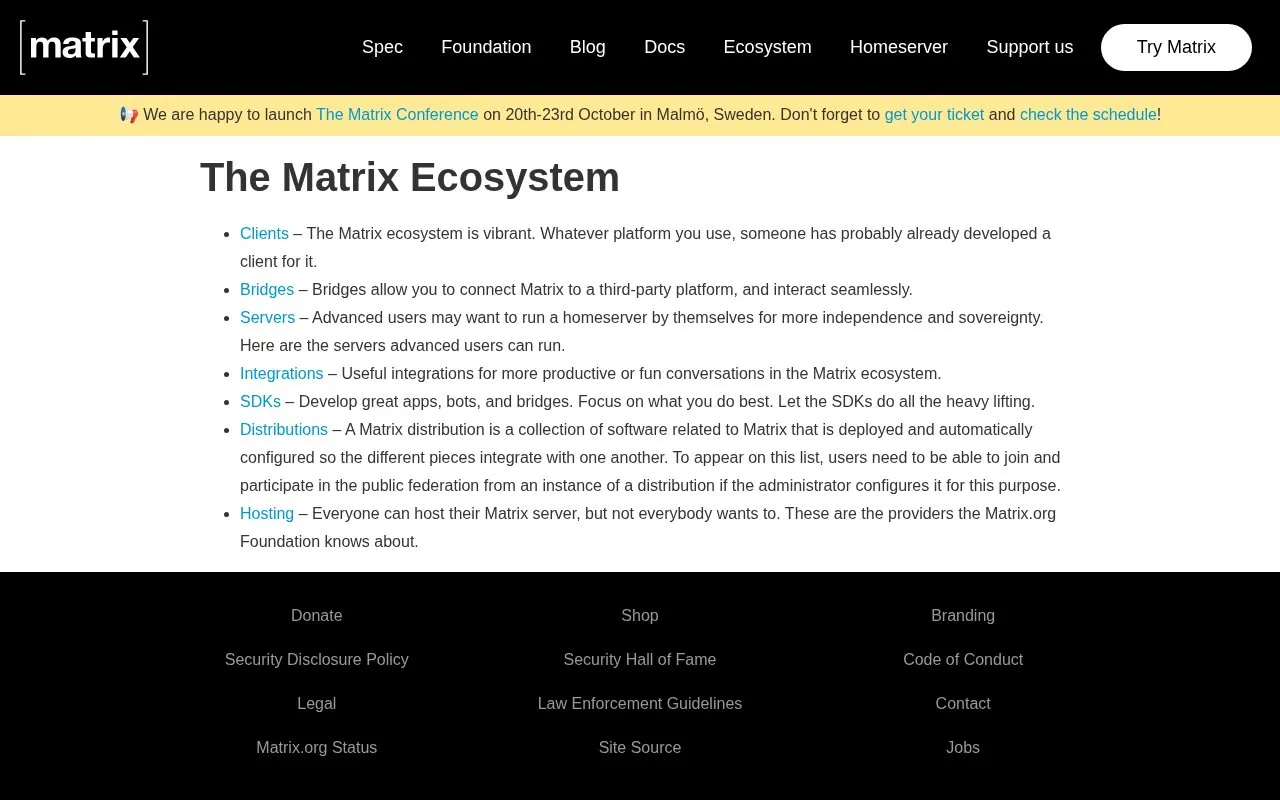The width and height of the screenshot is (1280, 800).
Task: Select the Ecosystem nav item
Action: click(x=767, y=47)
